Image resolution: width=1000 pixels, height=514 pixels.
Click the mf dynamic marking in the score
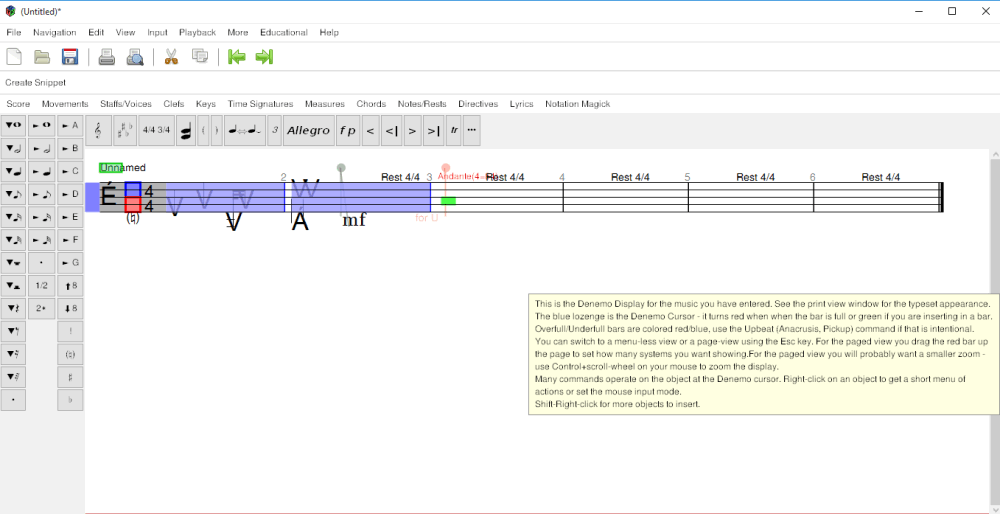pyautogui.click(x=354, y=221)
